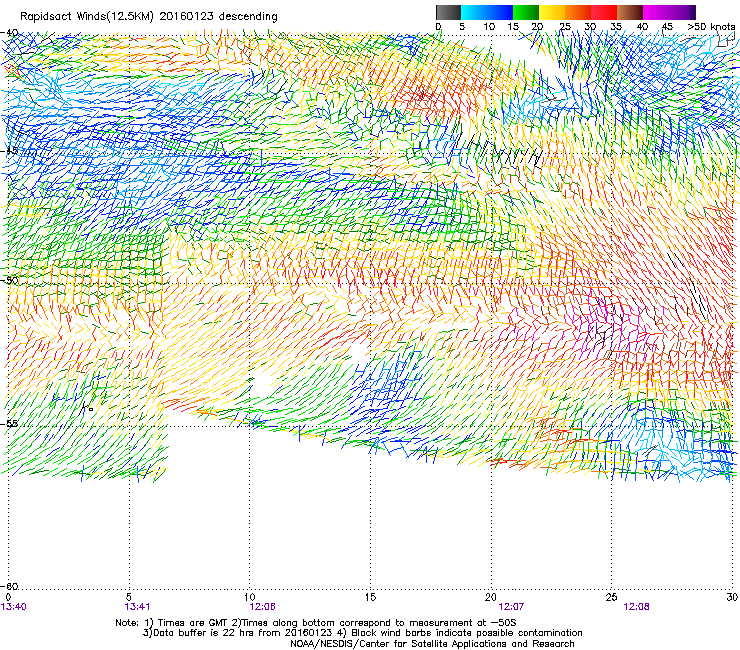Click the dark purple 45-50 knots color bar segment

tap(682, 12)
